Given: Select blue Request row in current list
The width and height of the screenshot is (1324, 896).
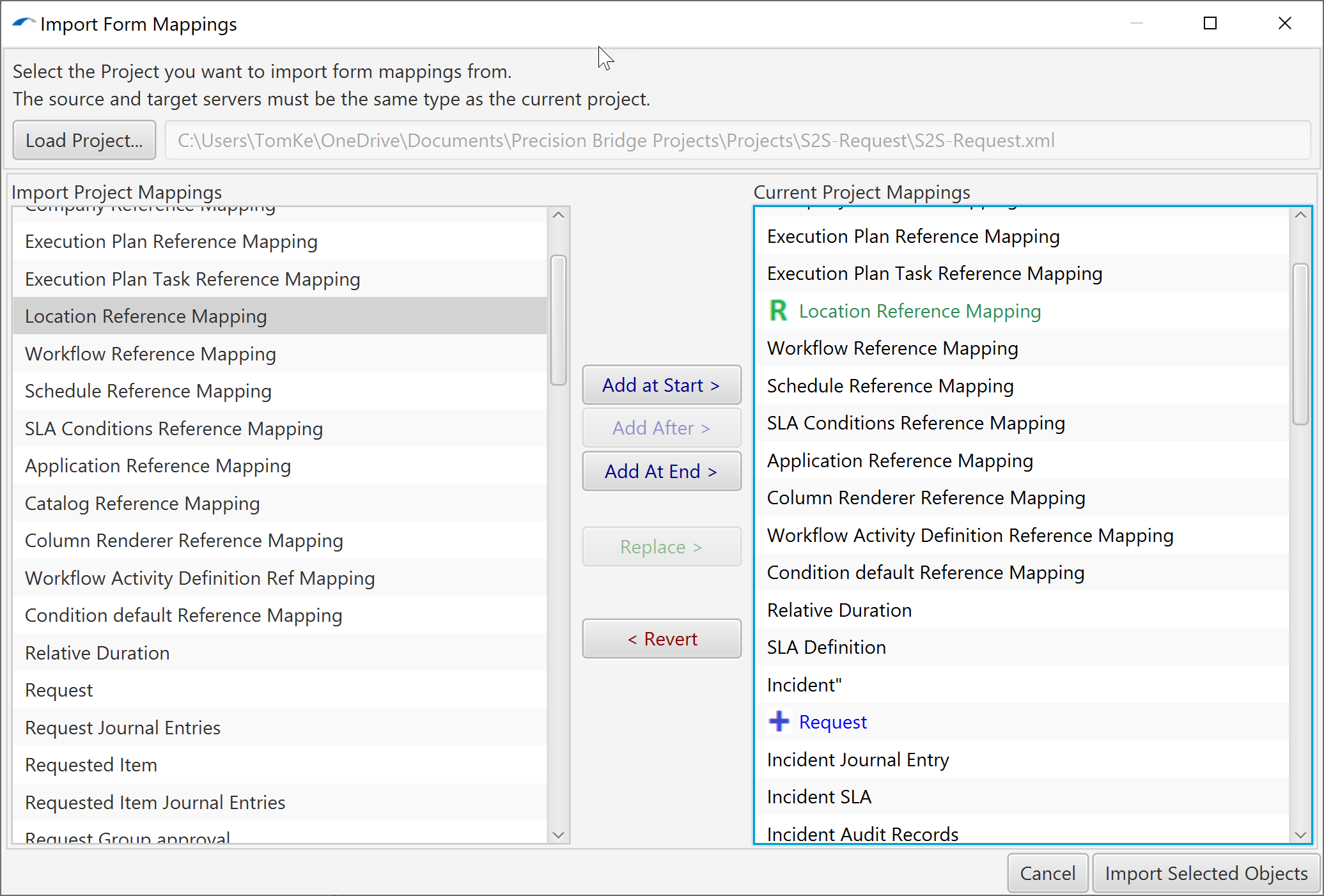Looking at the screenshot, I should (x=1022, y=722).
